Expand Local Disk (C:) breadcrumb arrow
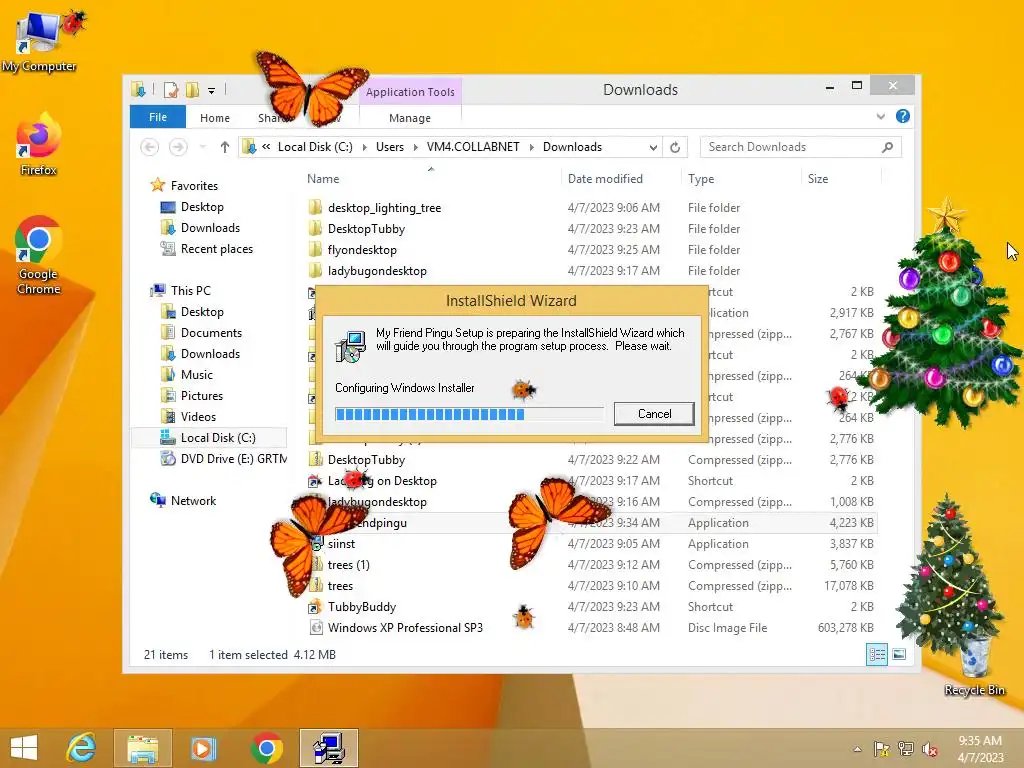 click(364, 148)
